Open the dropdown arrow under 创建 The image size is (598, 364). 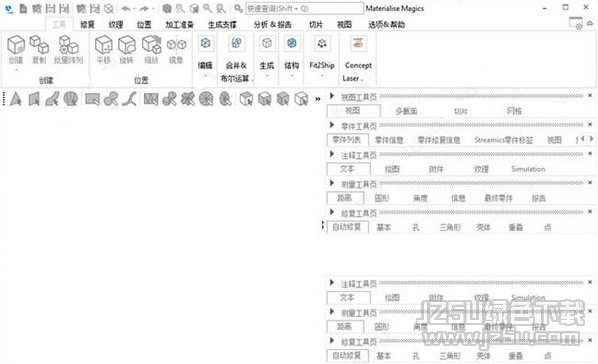pyautogui.click(x=16, y=70)
